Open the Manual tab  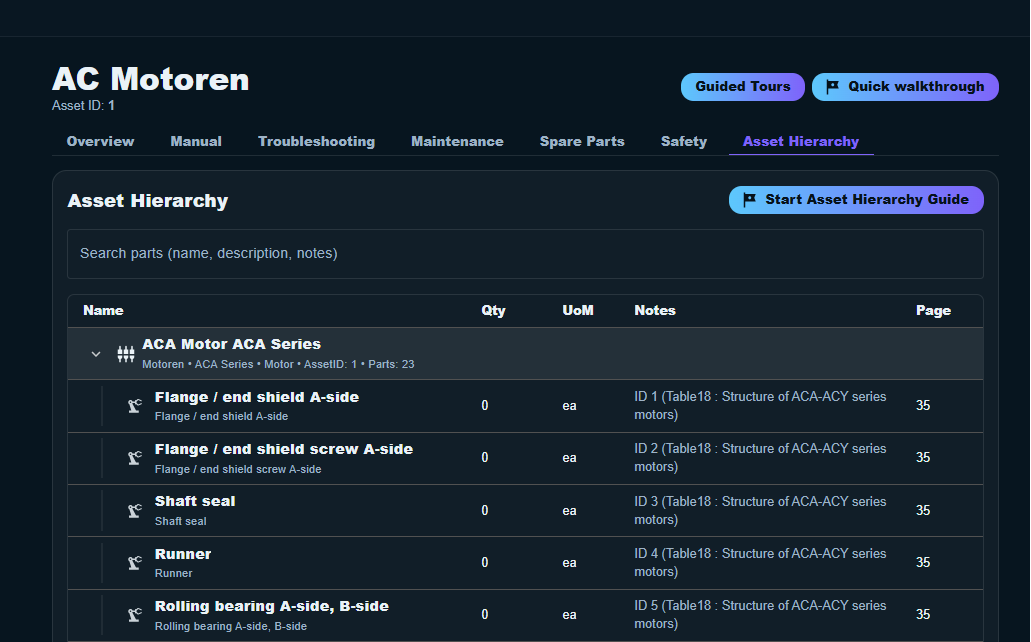coord(195,141)
